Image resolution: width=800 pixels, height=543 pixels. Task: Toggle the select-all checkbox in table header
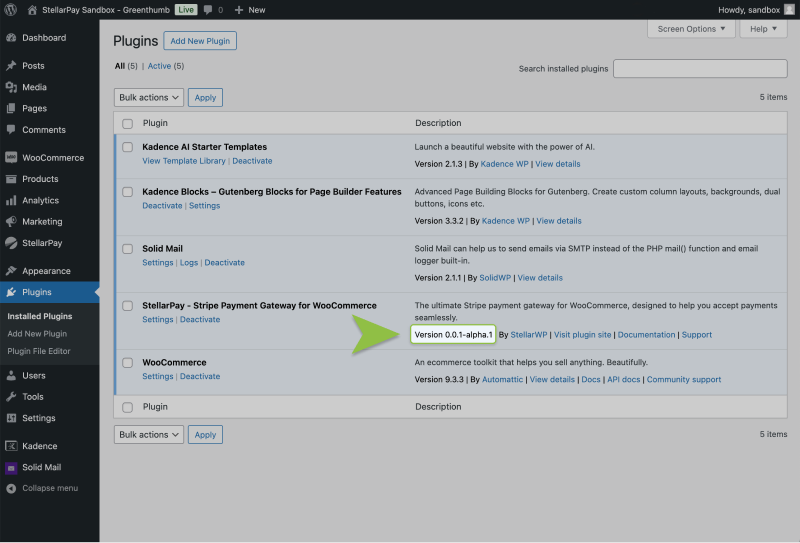coord(127,124)
